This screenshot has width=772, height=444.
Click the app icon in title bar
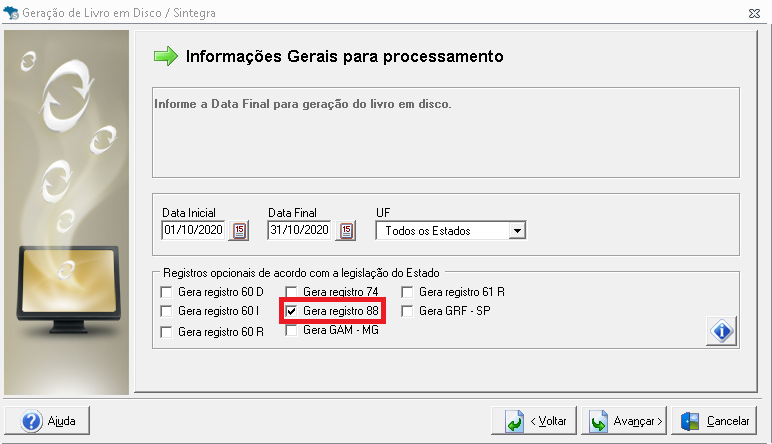tap(10, 13)
